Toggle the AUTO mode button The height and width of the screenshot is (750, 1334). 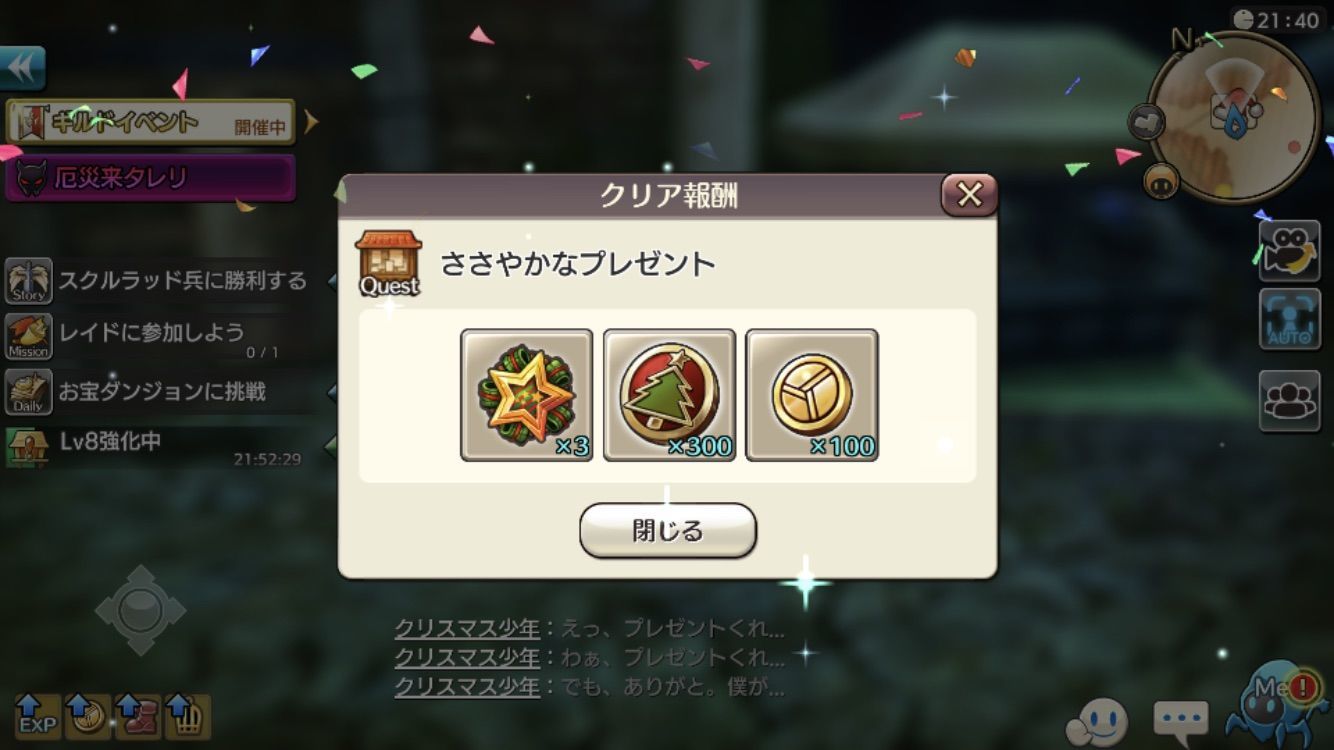[1289, 320]
